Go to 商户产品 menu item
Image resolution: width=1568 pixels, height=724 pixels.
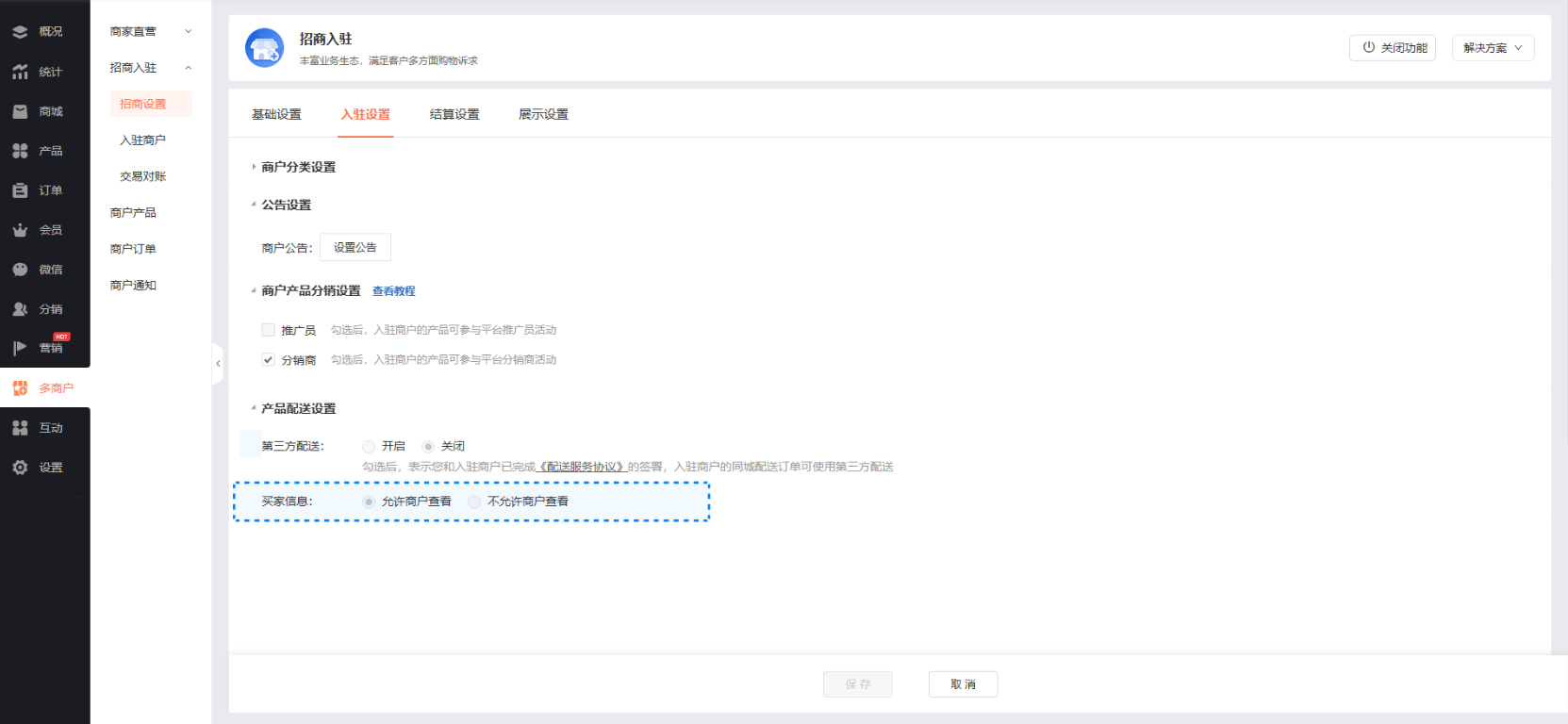pyautogui.click(x=133, y=213)
